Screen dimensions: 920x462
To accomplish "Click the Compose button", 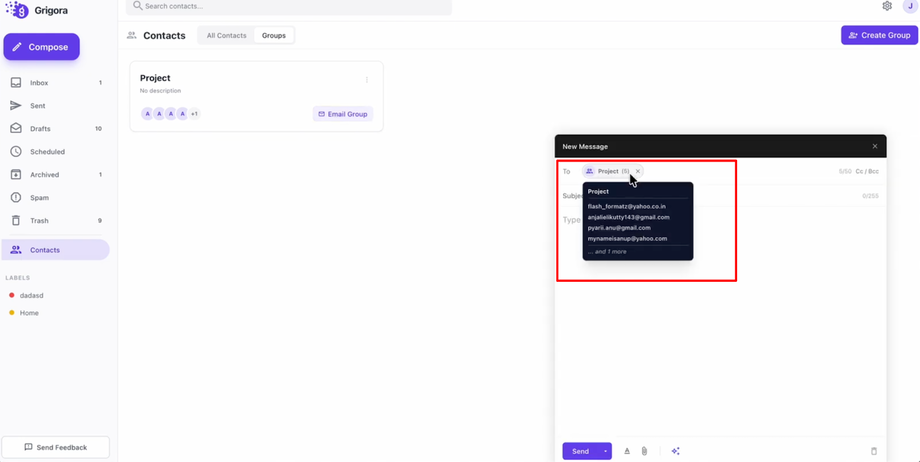I will click(x=42, y=47).
